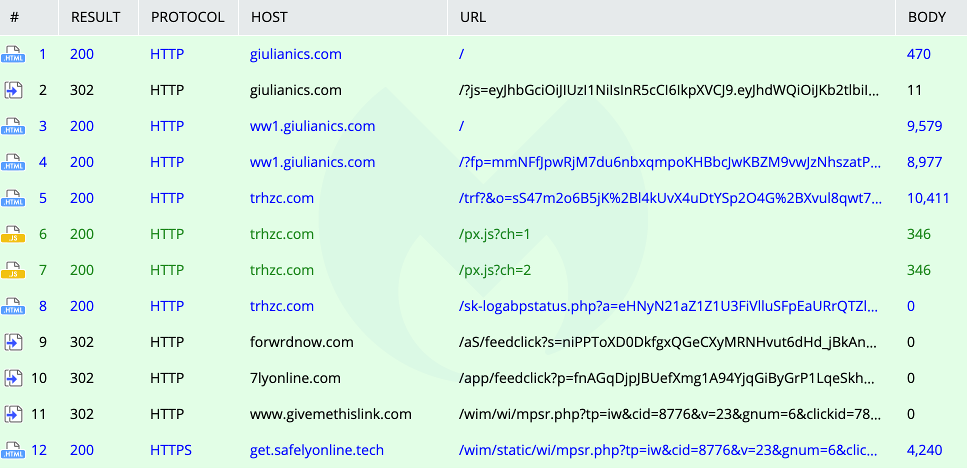The image size is (967, 471).
Task: Select the get.safelyonline.tech host entry
Action: tap(316, 450)
